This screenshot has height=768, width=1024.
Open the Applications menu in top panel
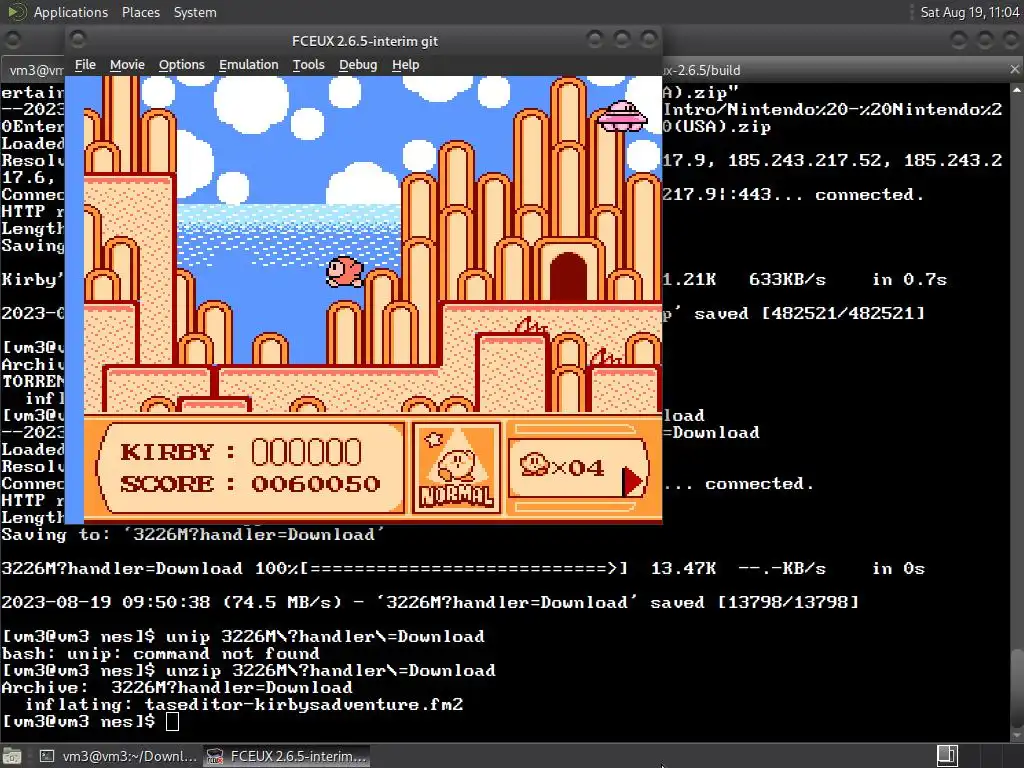(71, 12)
